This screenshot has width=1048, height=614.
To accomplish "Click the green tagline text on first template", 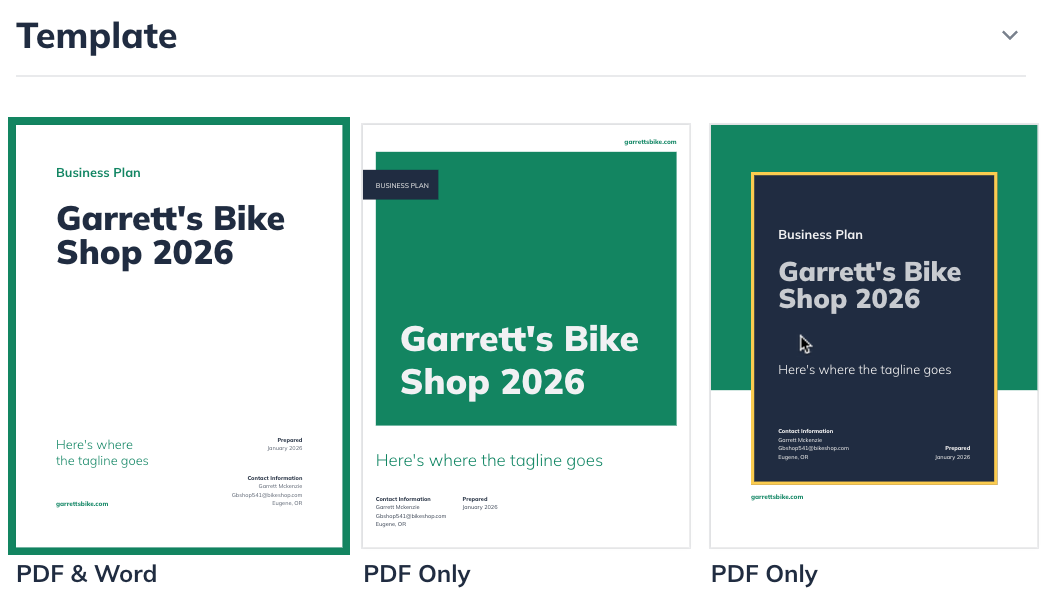I will tap(102, 454).
